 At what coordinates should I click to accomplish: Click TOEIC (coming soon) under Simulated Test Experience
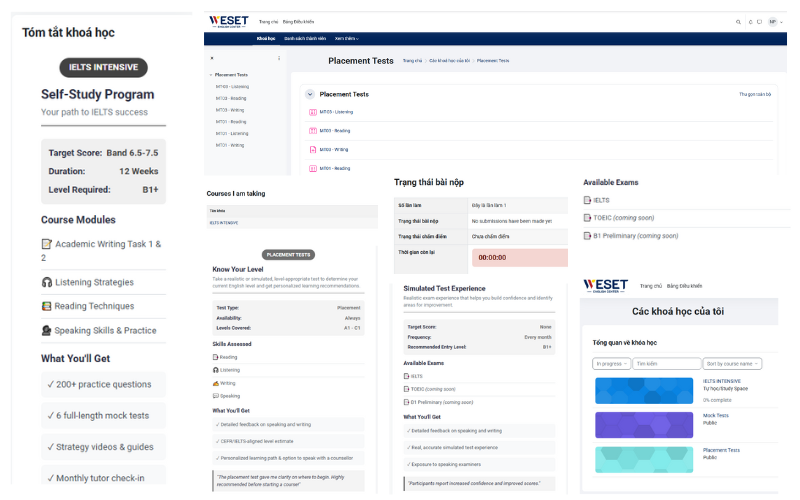tap(433, 389)
